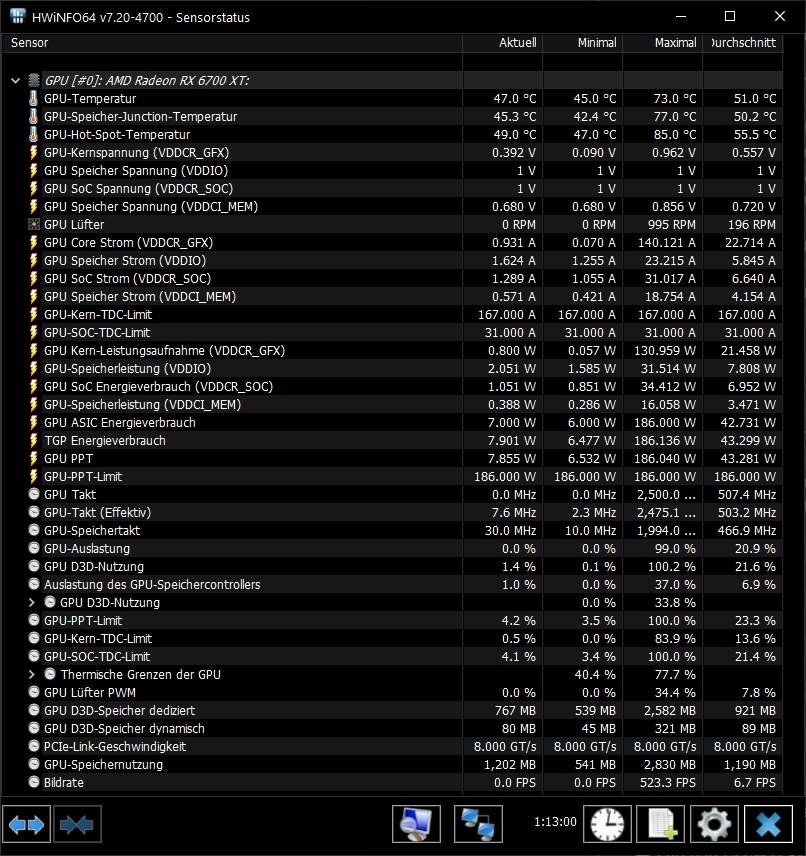806x856 pixels.
Task: Click the GPU-Speicher-Junction-Temperatur thermometer icon
Action: tap(33, 117)
